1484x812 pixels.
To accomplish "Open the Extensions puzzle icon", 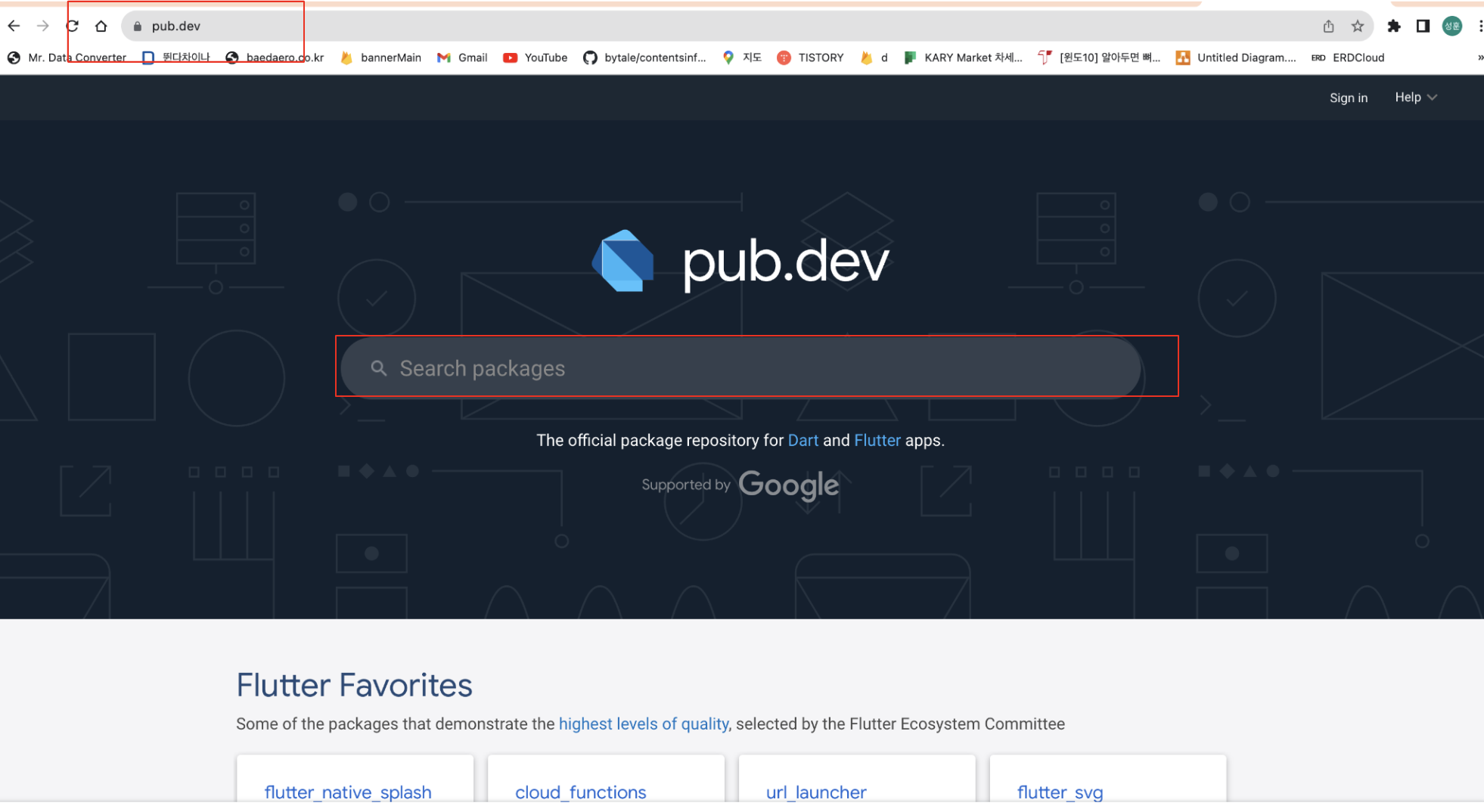I will (1394, 26).
